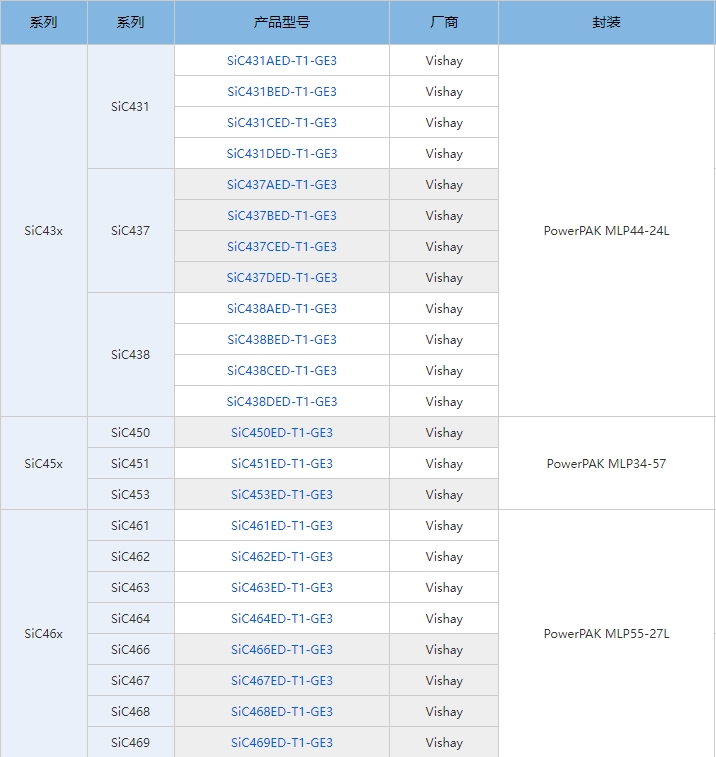This screenshot has width=716, height=757.
Task: Select the SiC45x series cell
Action: click(x=44, y=464)
